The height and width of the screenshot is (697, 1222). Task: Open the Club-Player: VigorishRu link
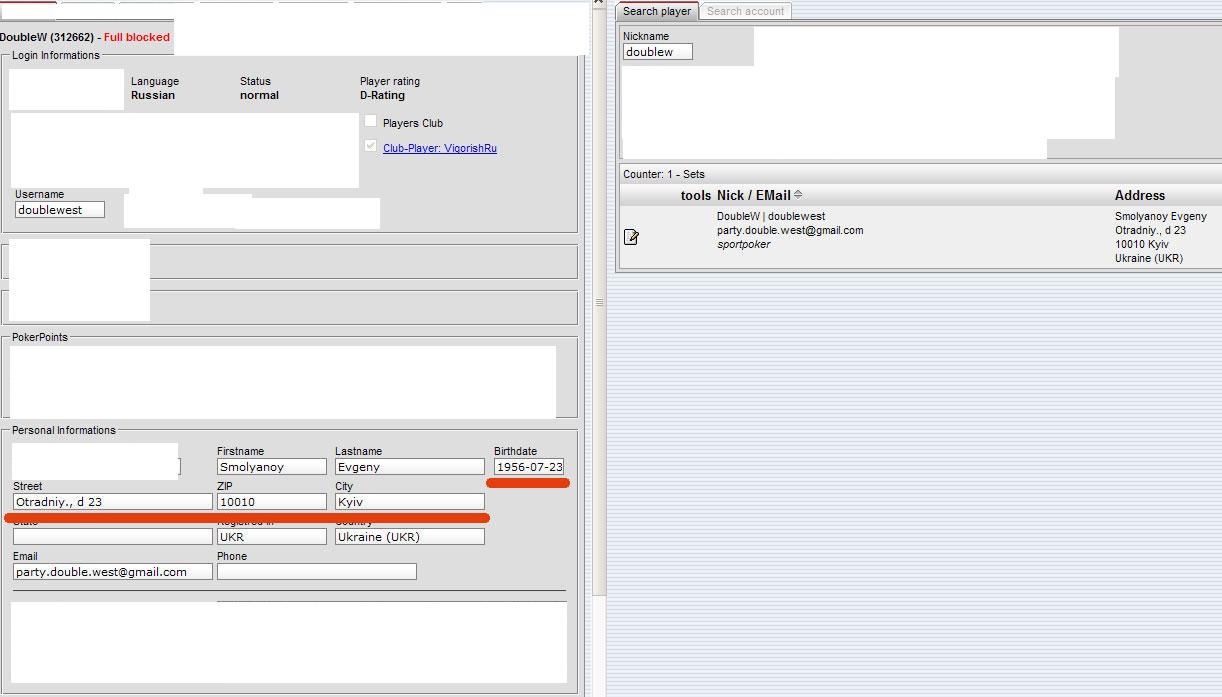pos(439,148)
